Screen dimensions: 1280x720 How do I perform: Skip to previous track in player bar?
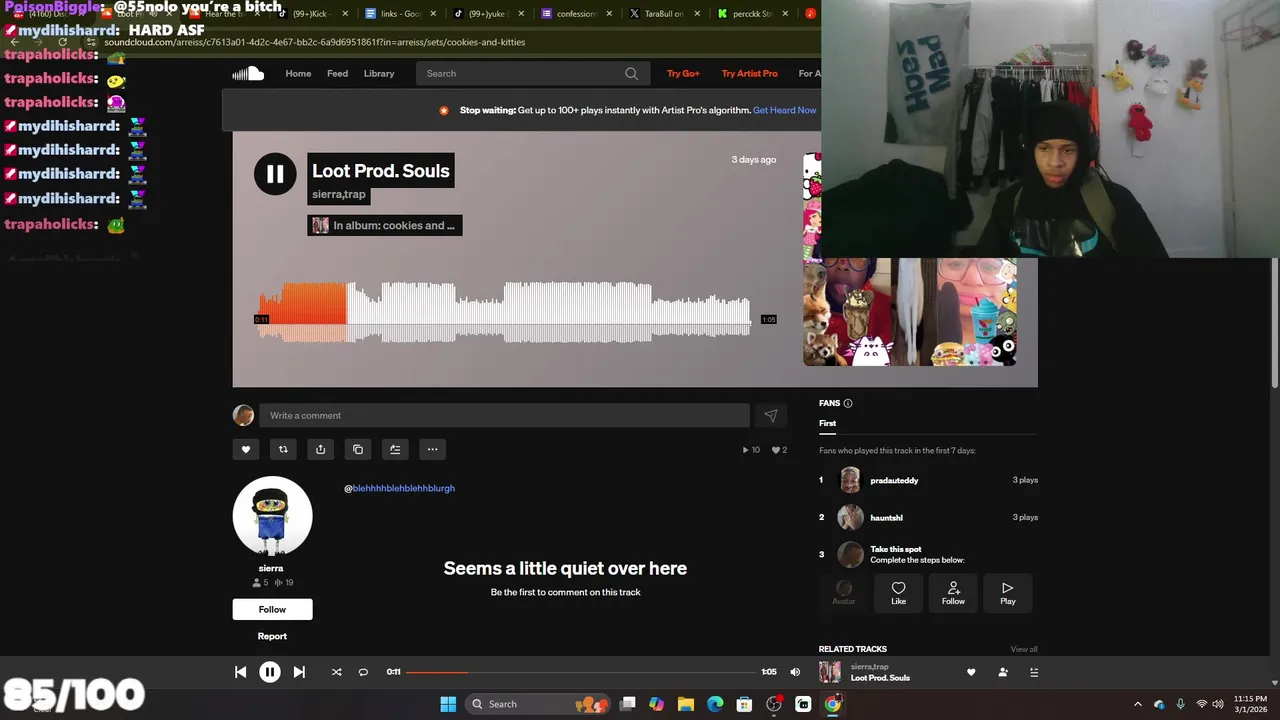pyautogui.click(x=240, y=672)
